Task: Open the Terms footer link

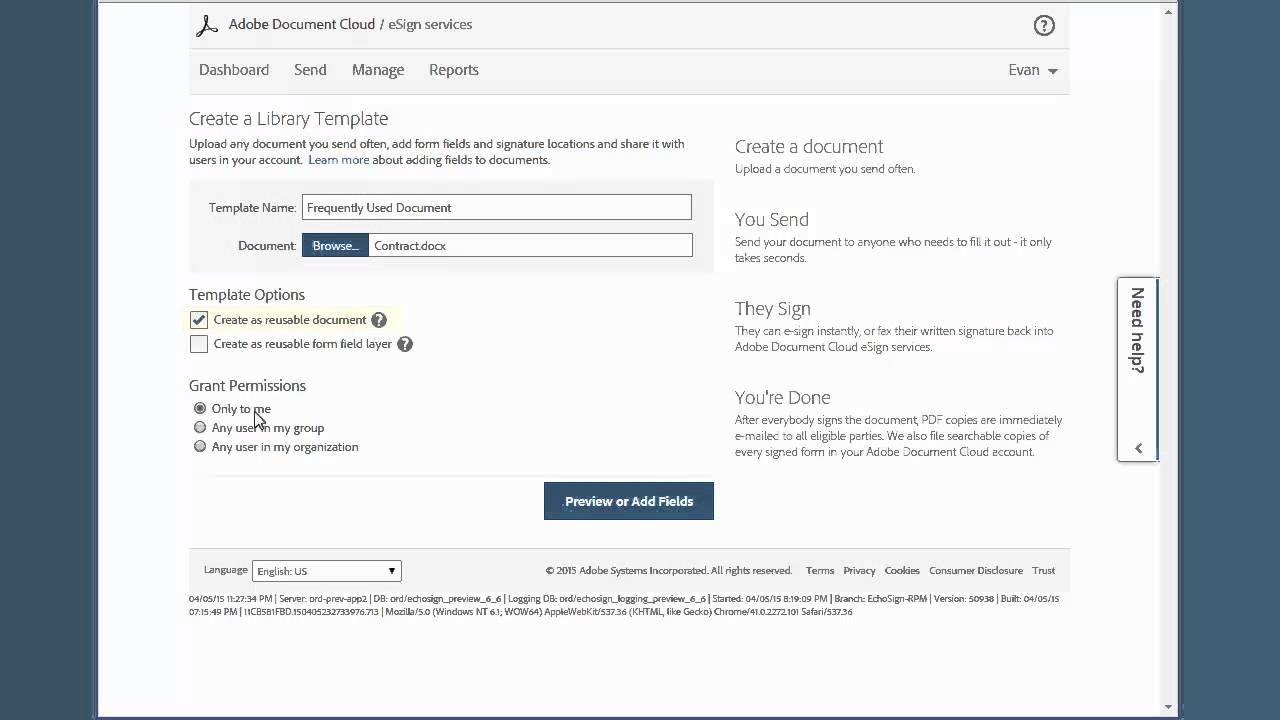Action: [x=820, y=570]
